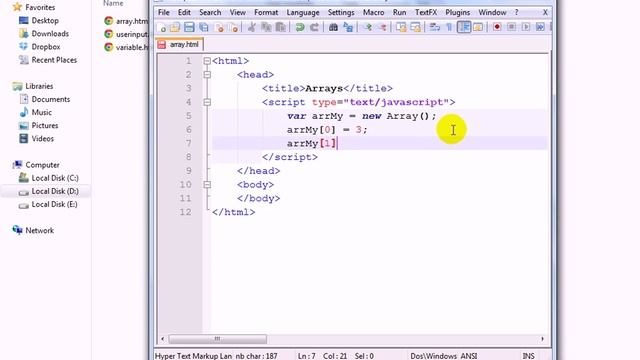Collapse the head fold marker on line 2
This screenshot has height=360, width=640.
click(x=207, y=75)
